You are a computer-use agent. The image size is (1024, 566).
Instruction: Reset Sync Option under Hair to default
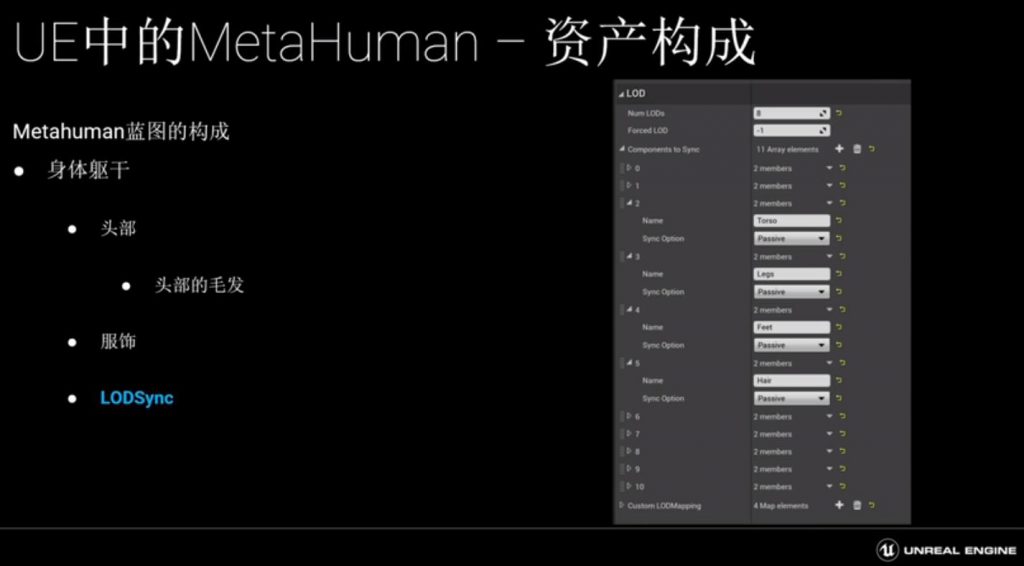(x=839, y=398)
